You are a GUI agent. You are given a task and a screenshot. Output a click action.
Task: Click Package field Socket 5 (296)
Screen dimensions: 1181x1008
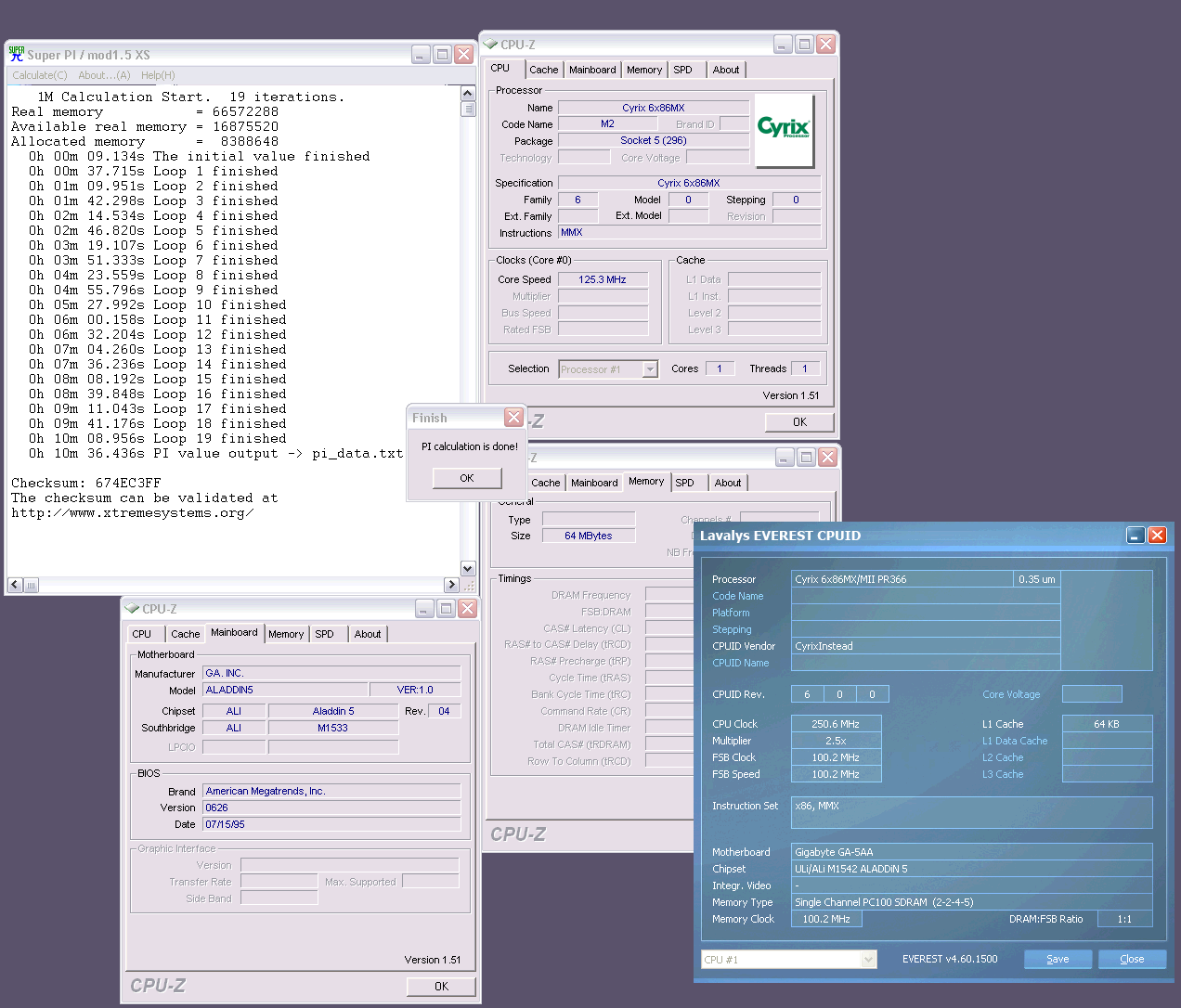click(x=654, y=140)
